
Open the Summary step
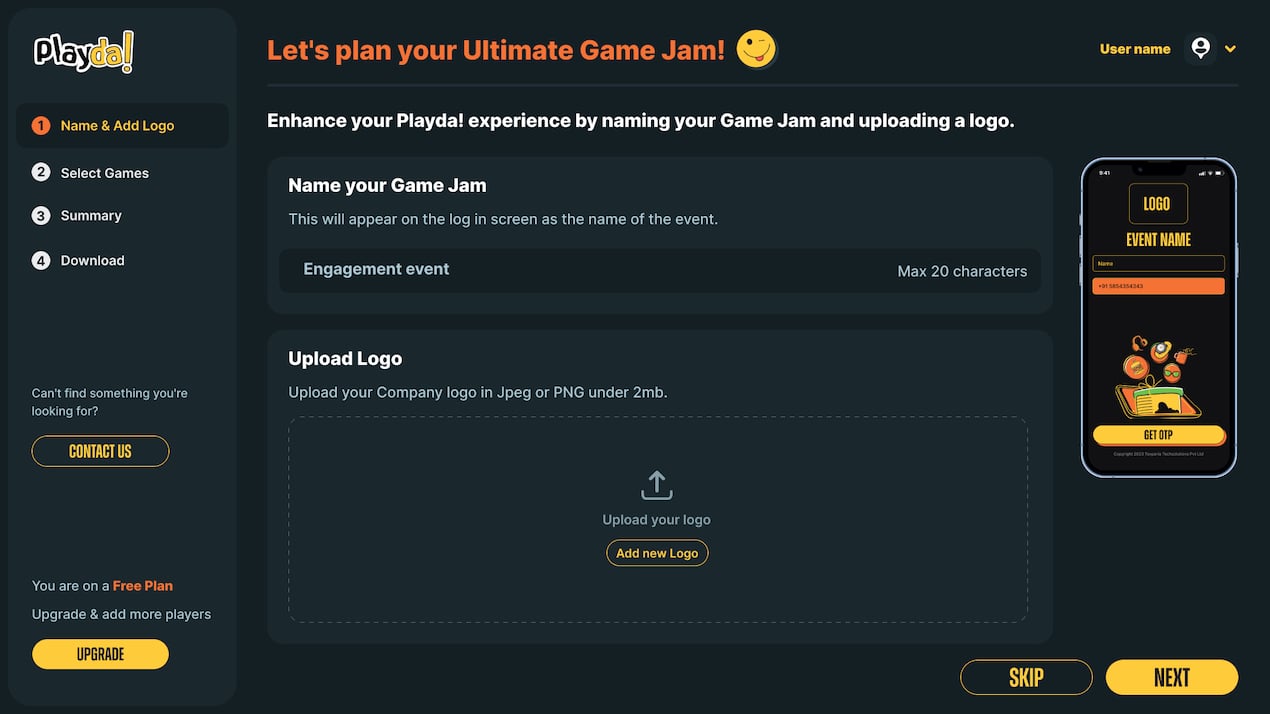(91, 216)
